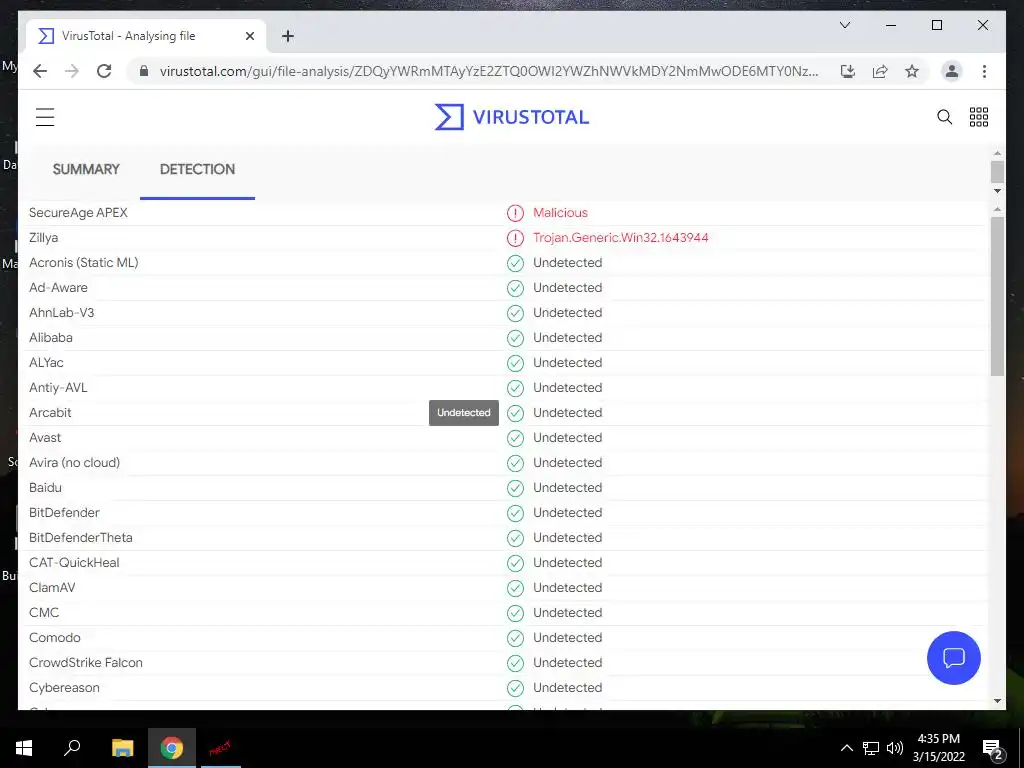Open the notification center icon
This screenshot has height=768, width=1024.
[993, 749]
